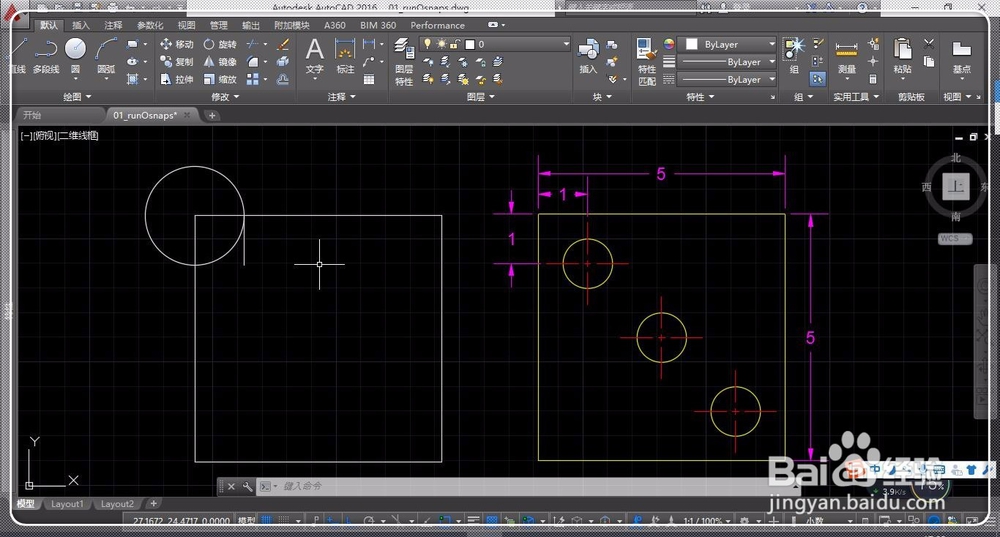Image resolution: width=1000 pixels, height=537 pixels.
Task: Click the new drawing tab plus button
Action: [212, 115]
